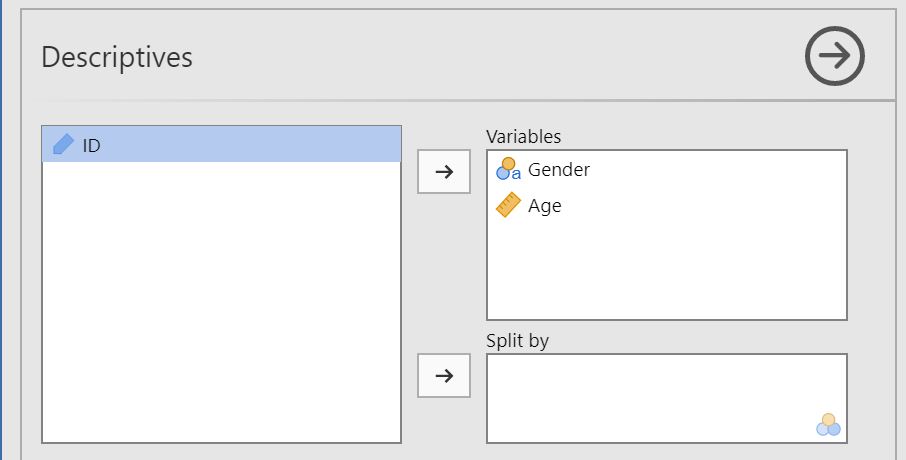Screen dimensions: 906x460
Task: Click blank header space right of Descriptives title
Action: (500, 57)
